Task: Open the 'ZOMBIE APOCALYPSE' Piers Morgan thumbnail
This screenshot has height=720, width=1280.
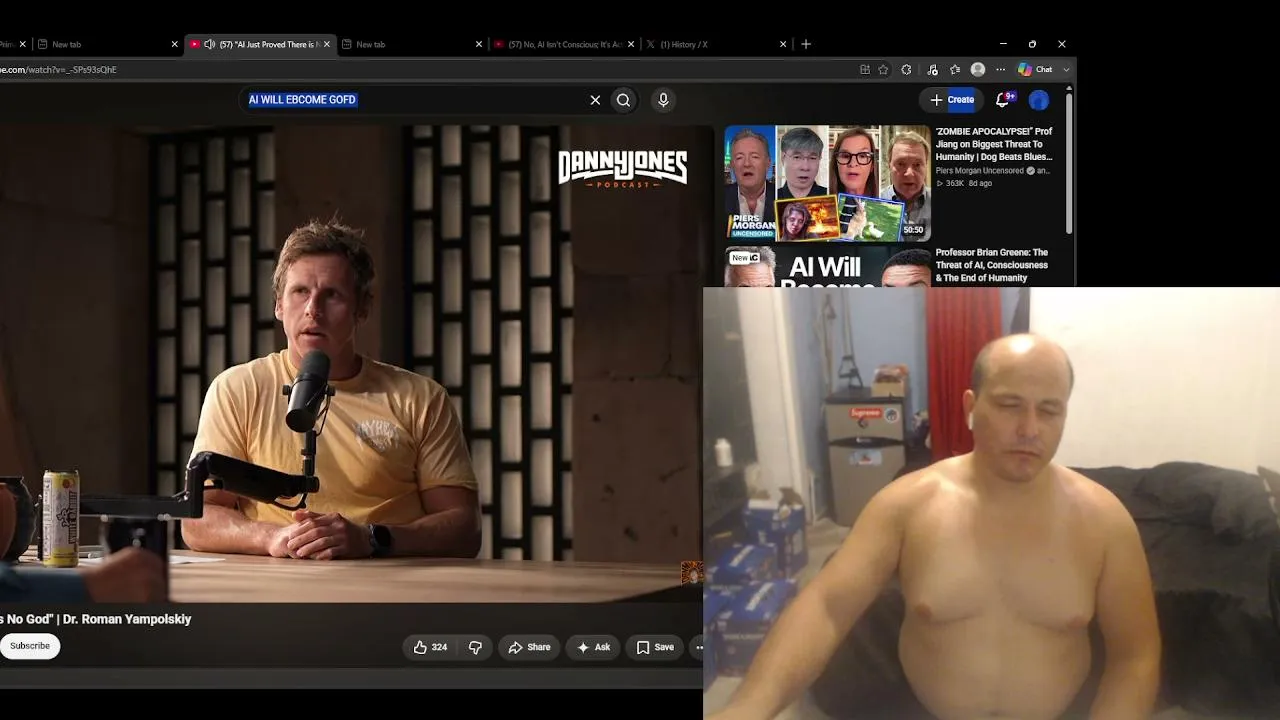Action: (x=827, y=183)
